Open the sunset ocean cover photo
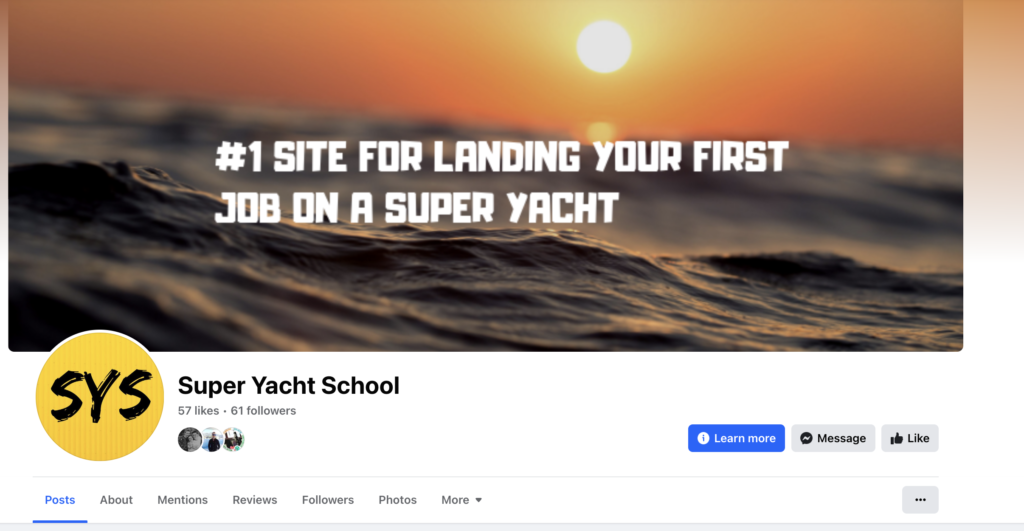The width and height of the screenshot is (1024, 531). [x=485, y=175]
